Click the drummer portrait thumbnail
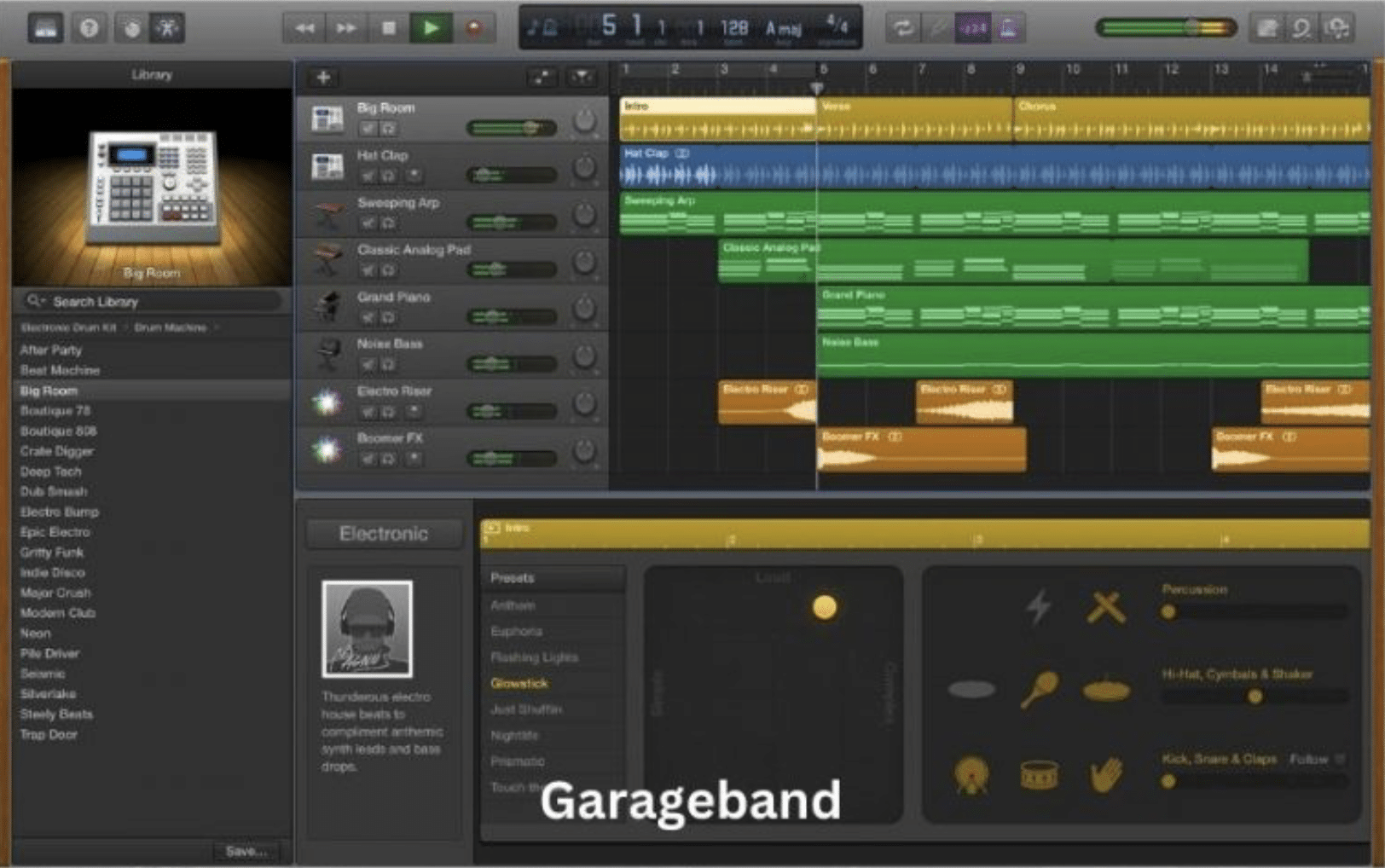This screenshot has height=868, width=1385. tap(368, 629)
